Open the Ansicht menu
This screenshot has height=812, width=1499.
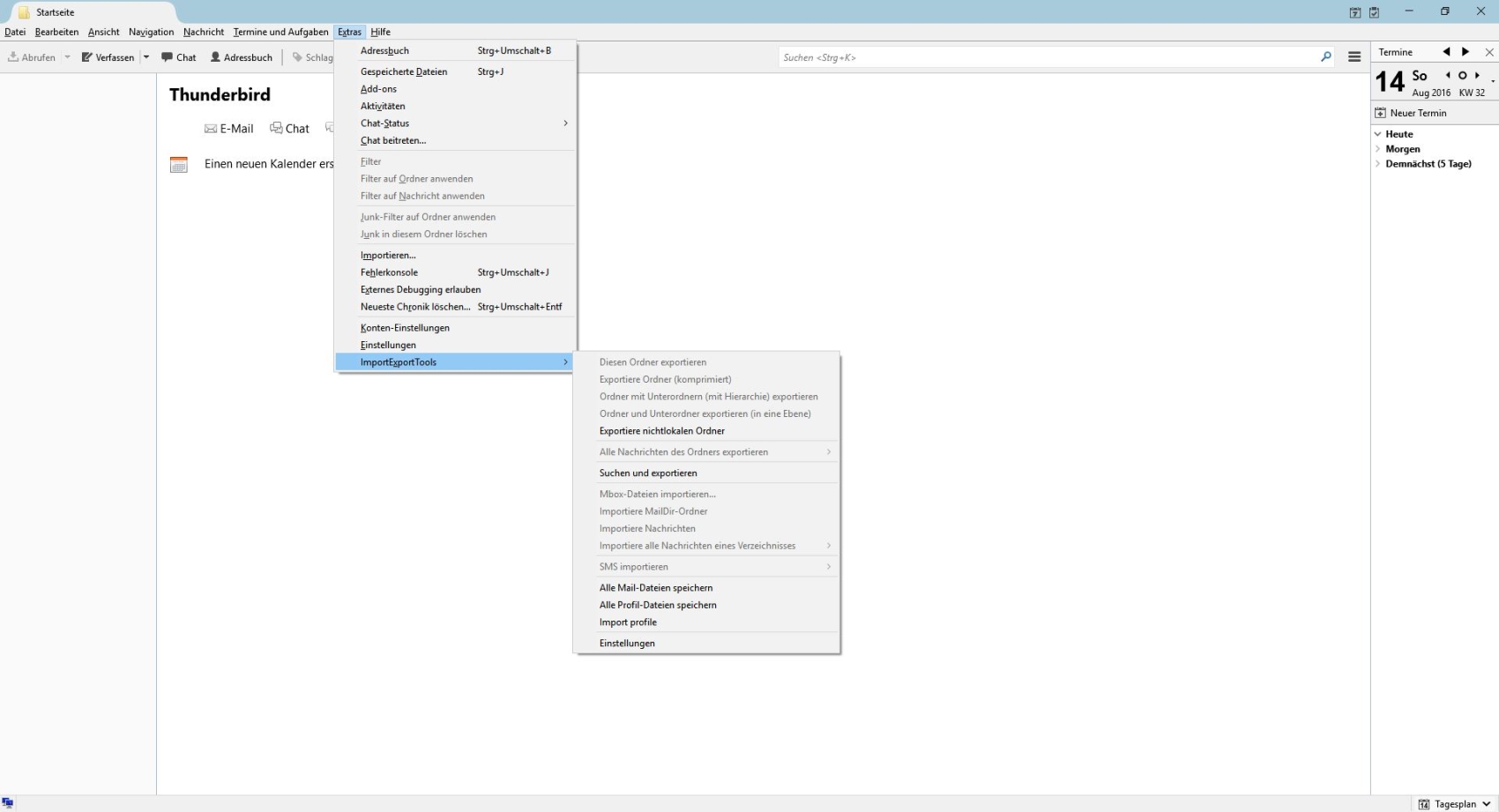coord(104,32)
